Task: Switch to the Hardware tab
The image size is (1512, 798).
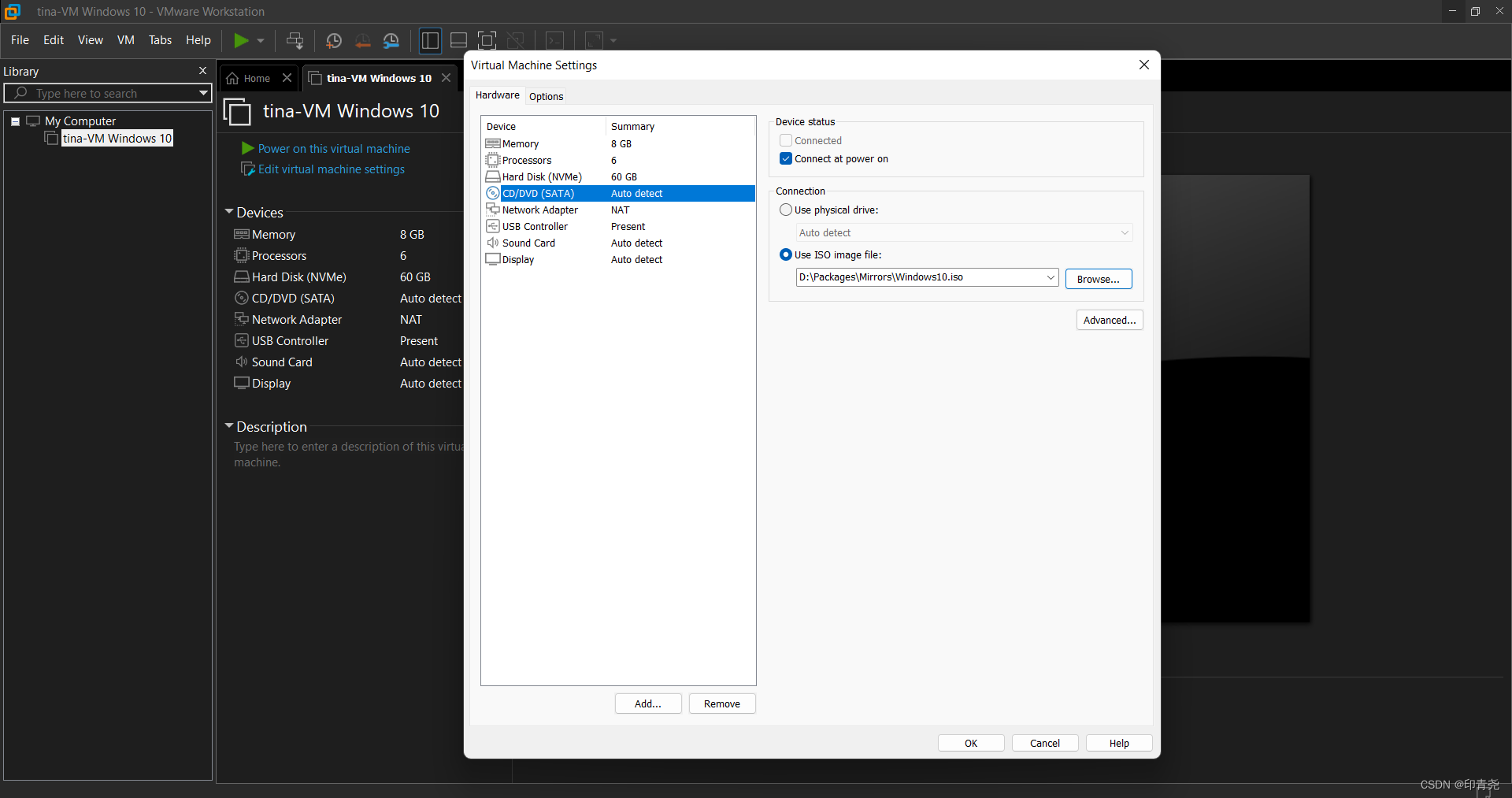Action: click(498, 95)
